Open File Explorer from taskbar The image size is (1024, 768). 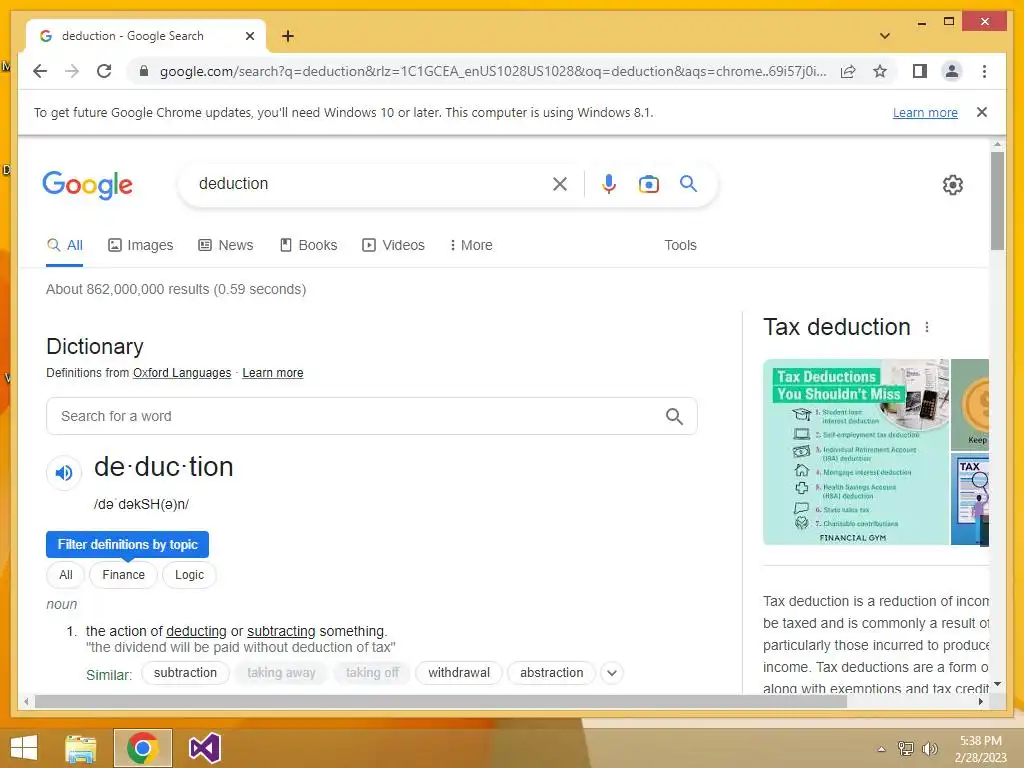(x=81, y=748)
